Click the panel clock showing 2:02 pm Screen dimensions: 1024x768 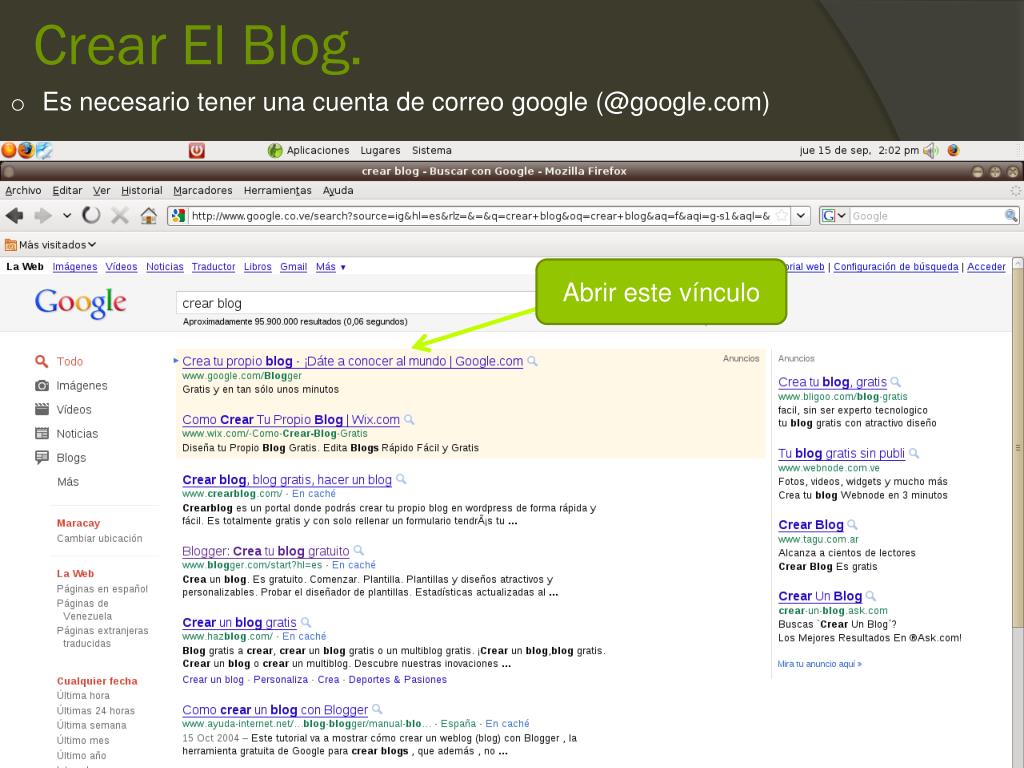pyautogui.click(x=859, y=150)
